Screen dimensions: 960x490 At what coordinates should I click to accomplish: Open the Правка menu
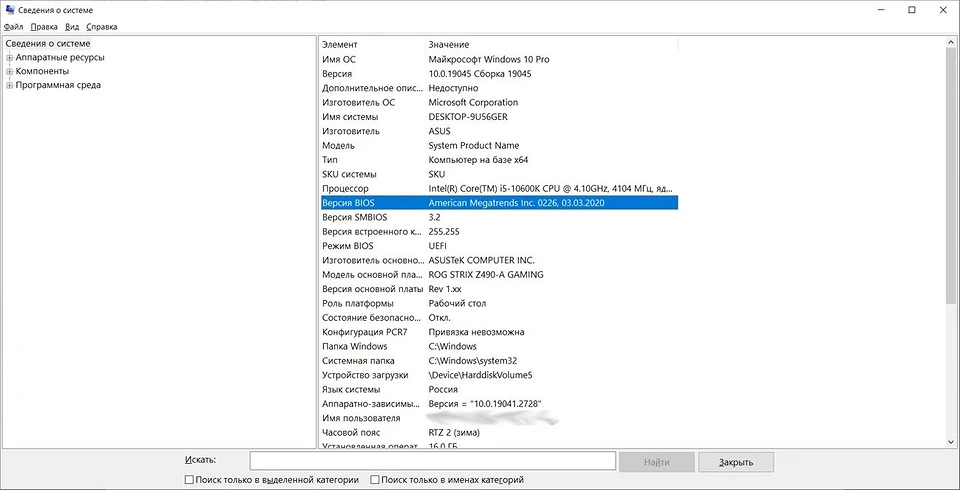point(44,27)
